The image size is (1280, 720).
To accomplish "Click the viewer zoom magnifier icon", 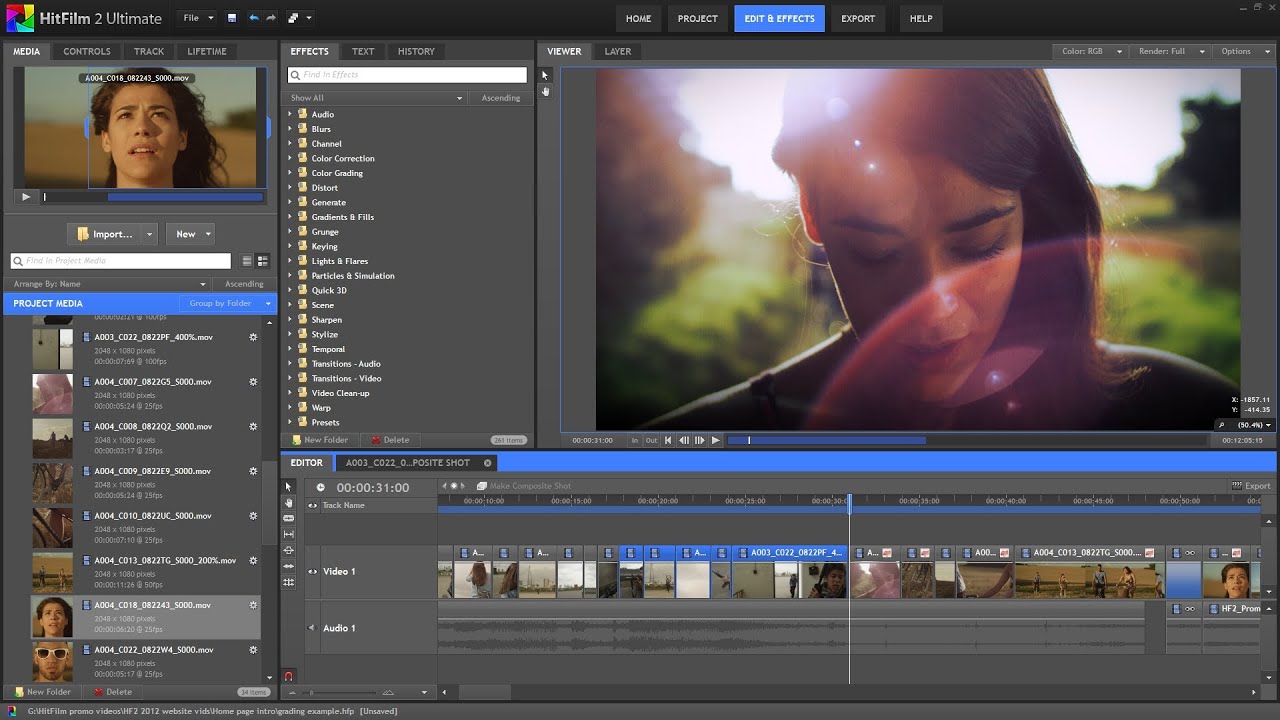I will [1222, 425].
